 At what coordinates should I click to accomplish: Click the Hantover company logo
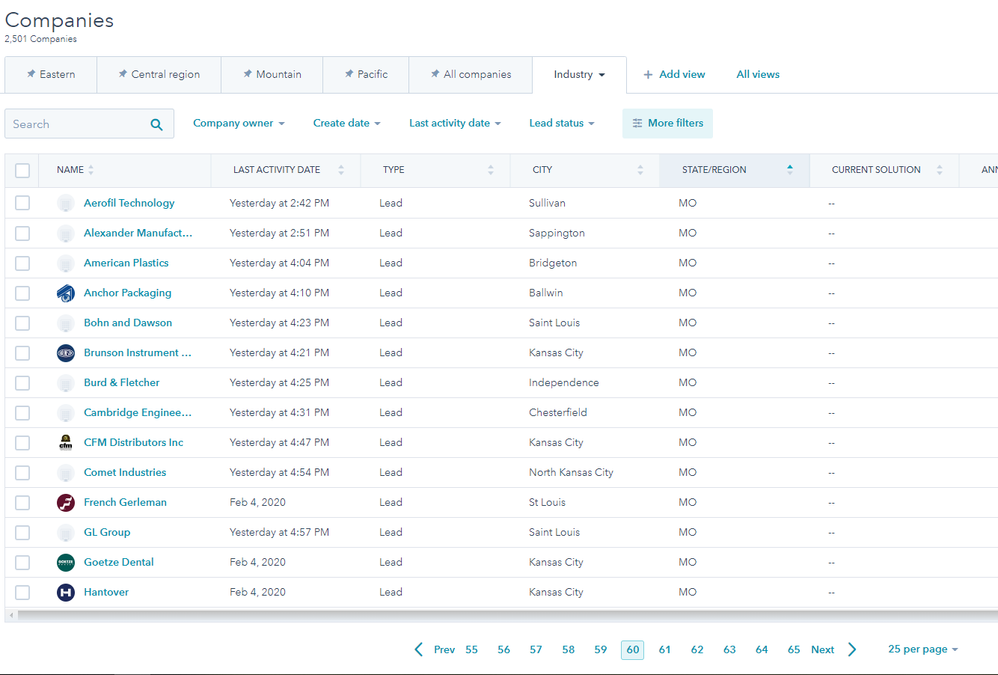point(66,592)
